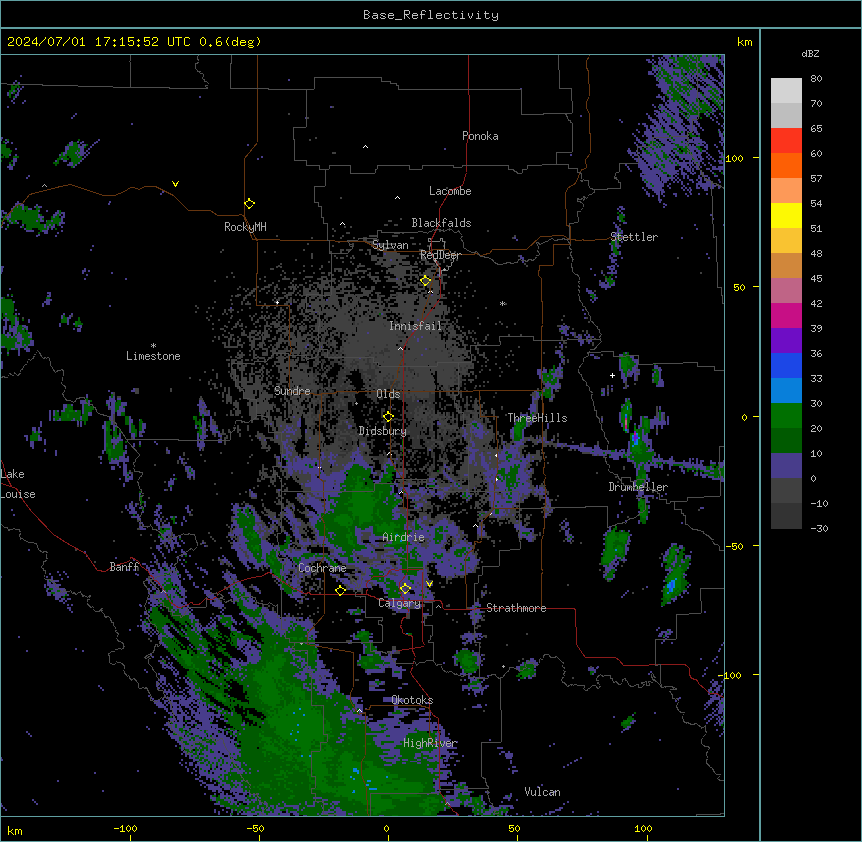Screen dimensions: 862x842
Task: Click the -50 tick on the right axis
Action: (x=734, y=546)
